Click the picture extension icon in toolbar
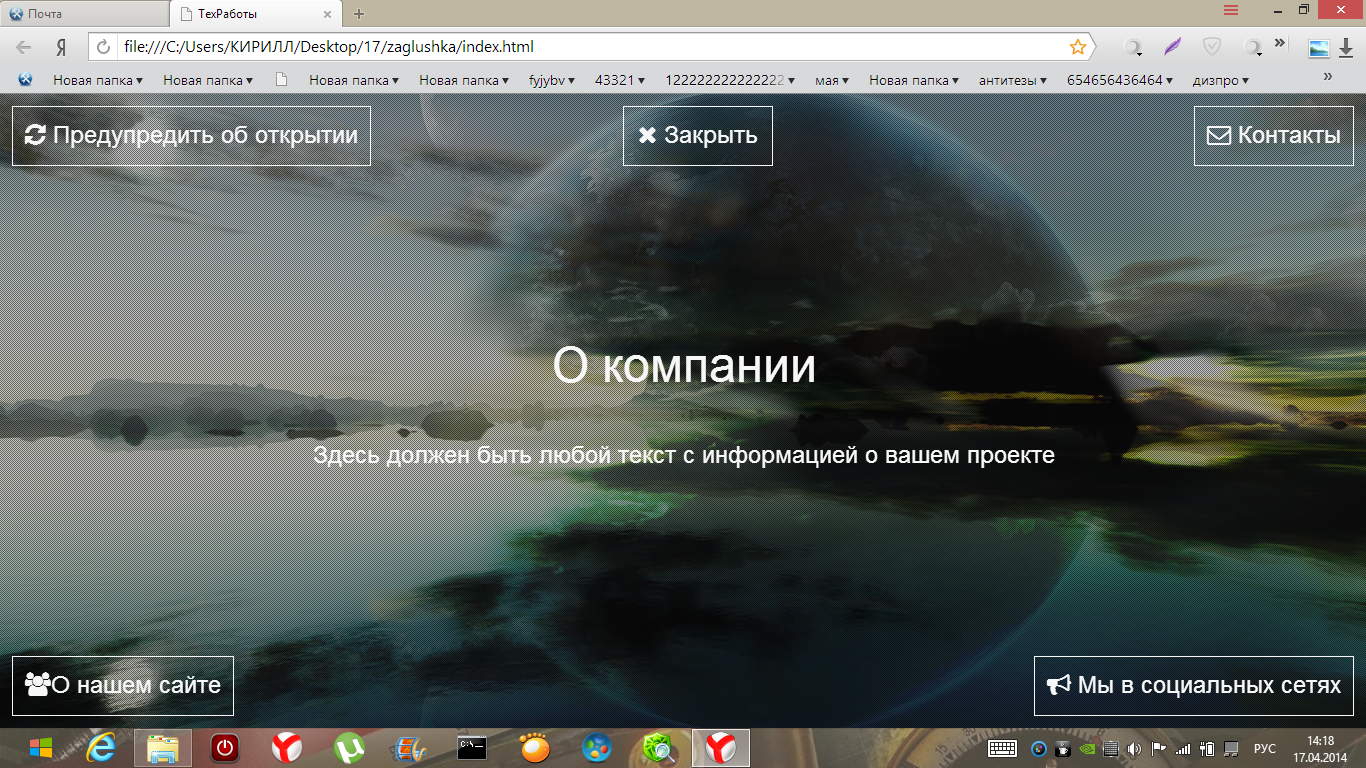 pyautogui.click(x=1319, y=47)
